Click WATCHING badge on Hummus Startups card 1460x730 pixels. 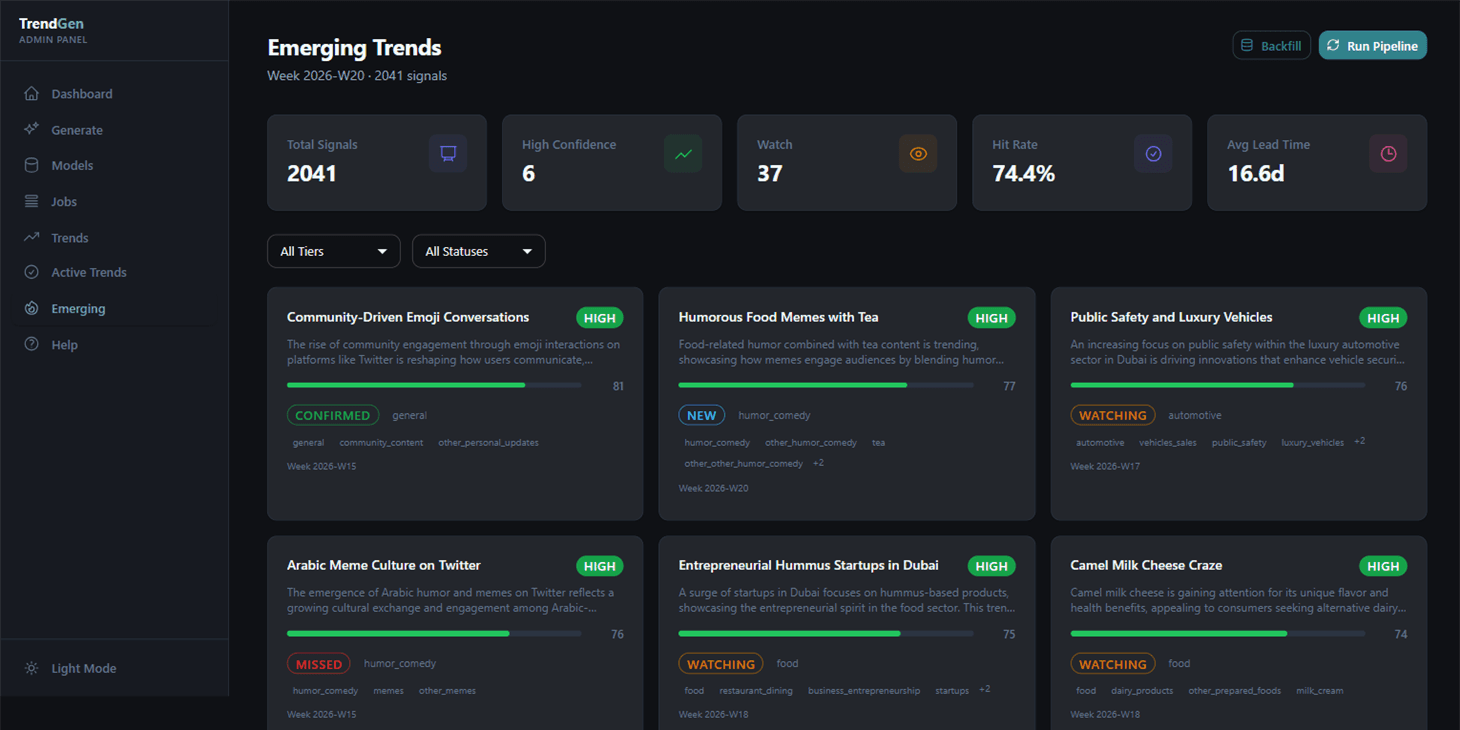721,663
